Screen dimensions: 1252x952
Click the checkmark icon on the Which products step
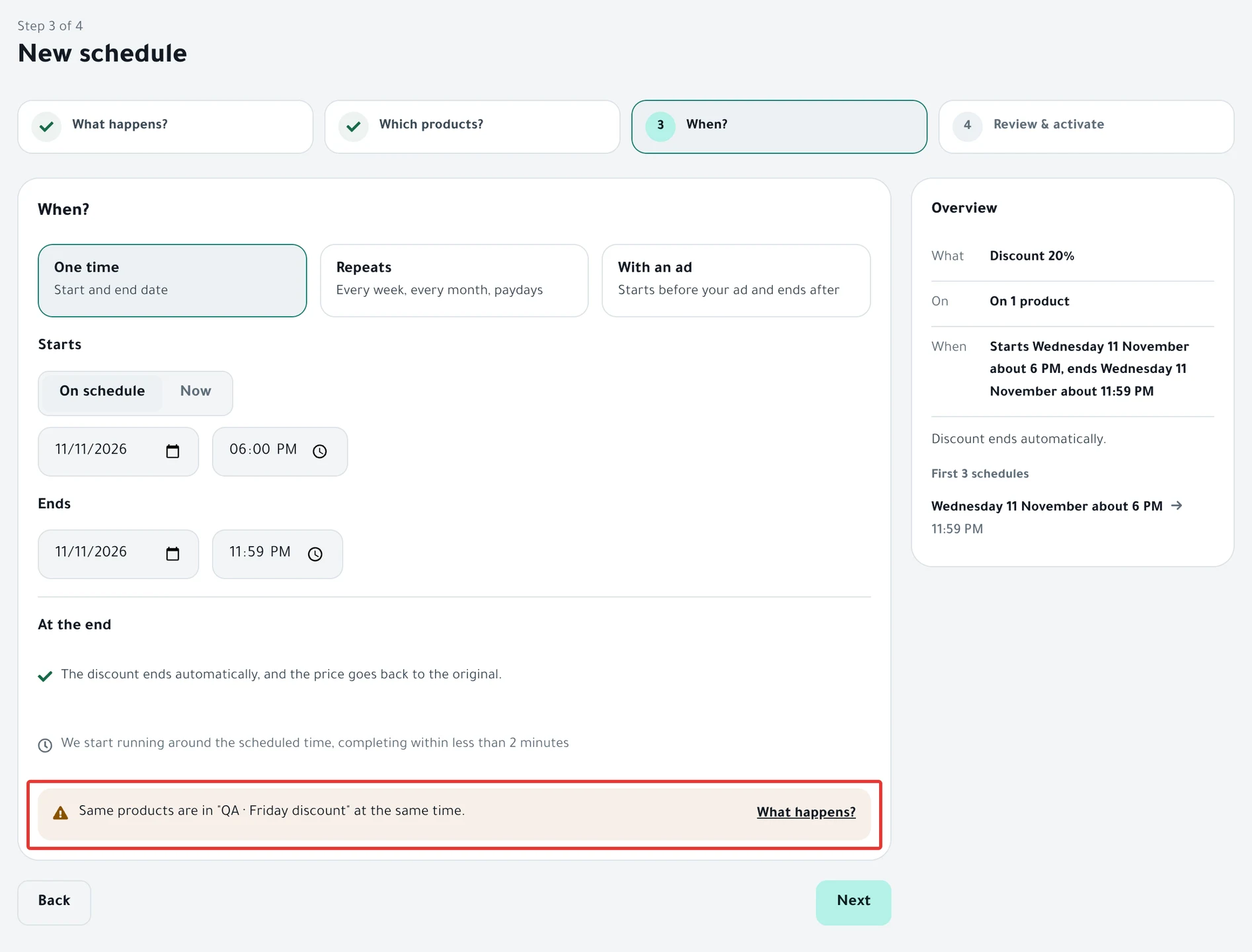point(354,126)
